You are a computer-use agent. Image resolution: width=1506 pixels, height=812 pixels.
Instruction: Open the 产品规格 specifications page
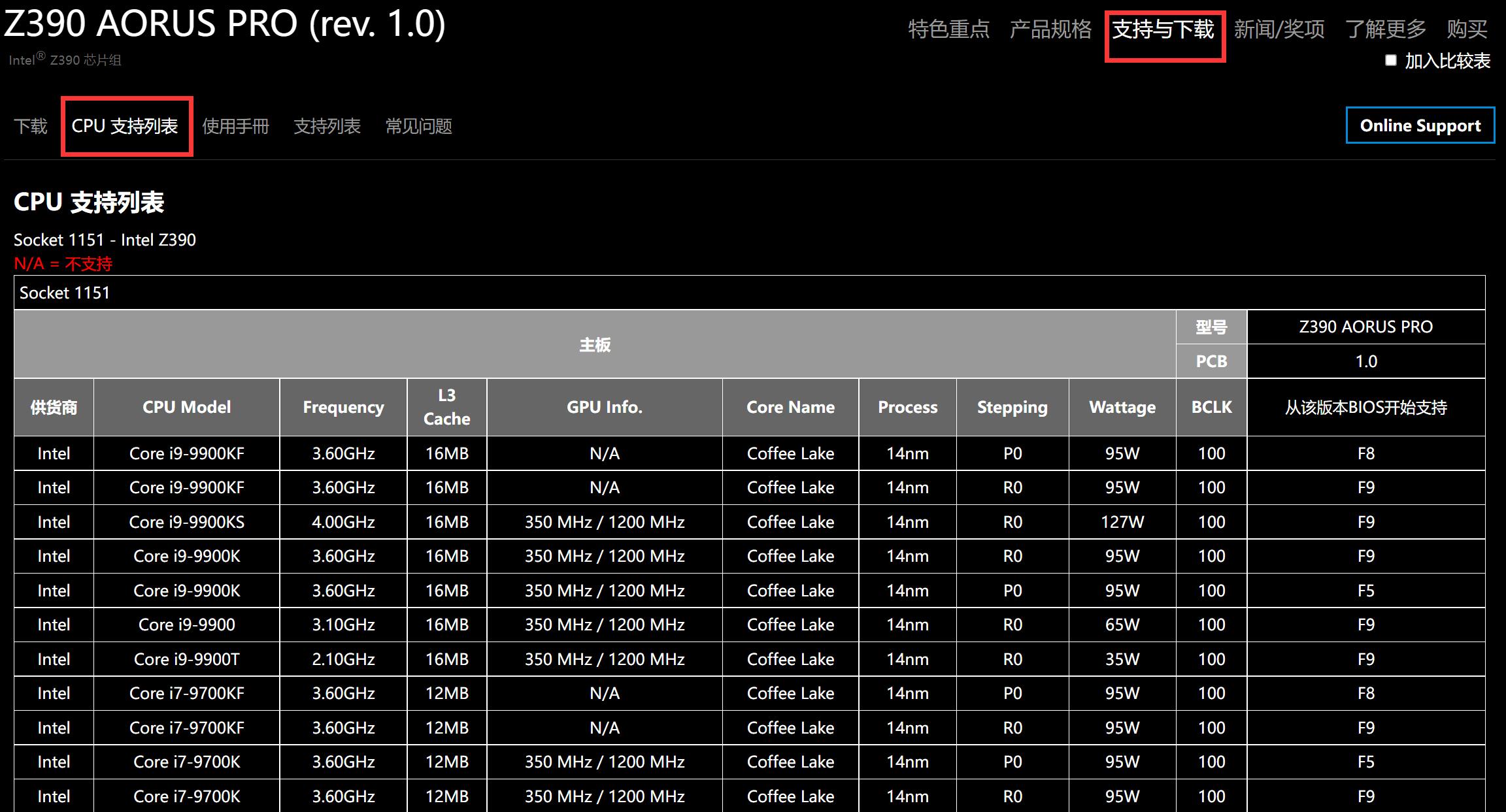(x=1052, y=29)
